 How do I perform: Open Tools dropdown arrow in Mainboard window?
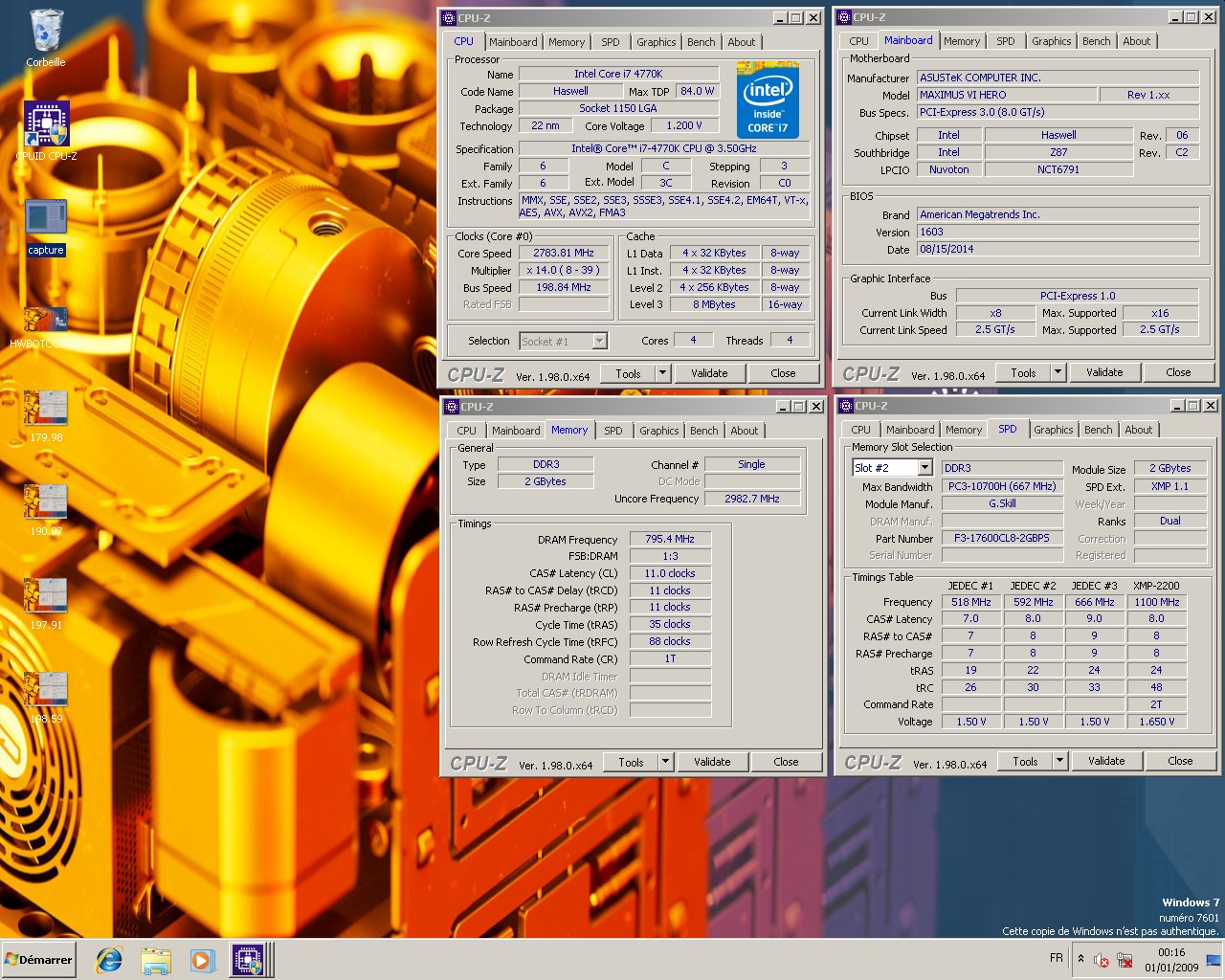point(1058,372)
